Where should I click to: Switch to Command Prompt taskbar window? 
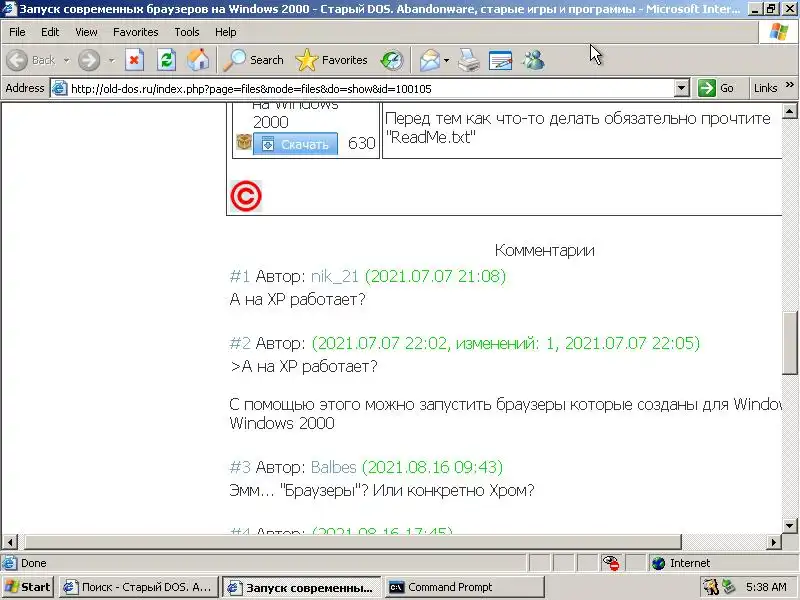click(465, 587)
